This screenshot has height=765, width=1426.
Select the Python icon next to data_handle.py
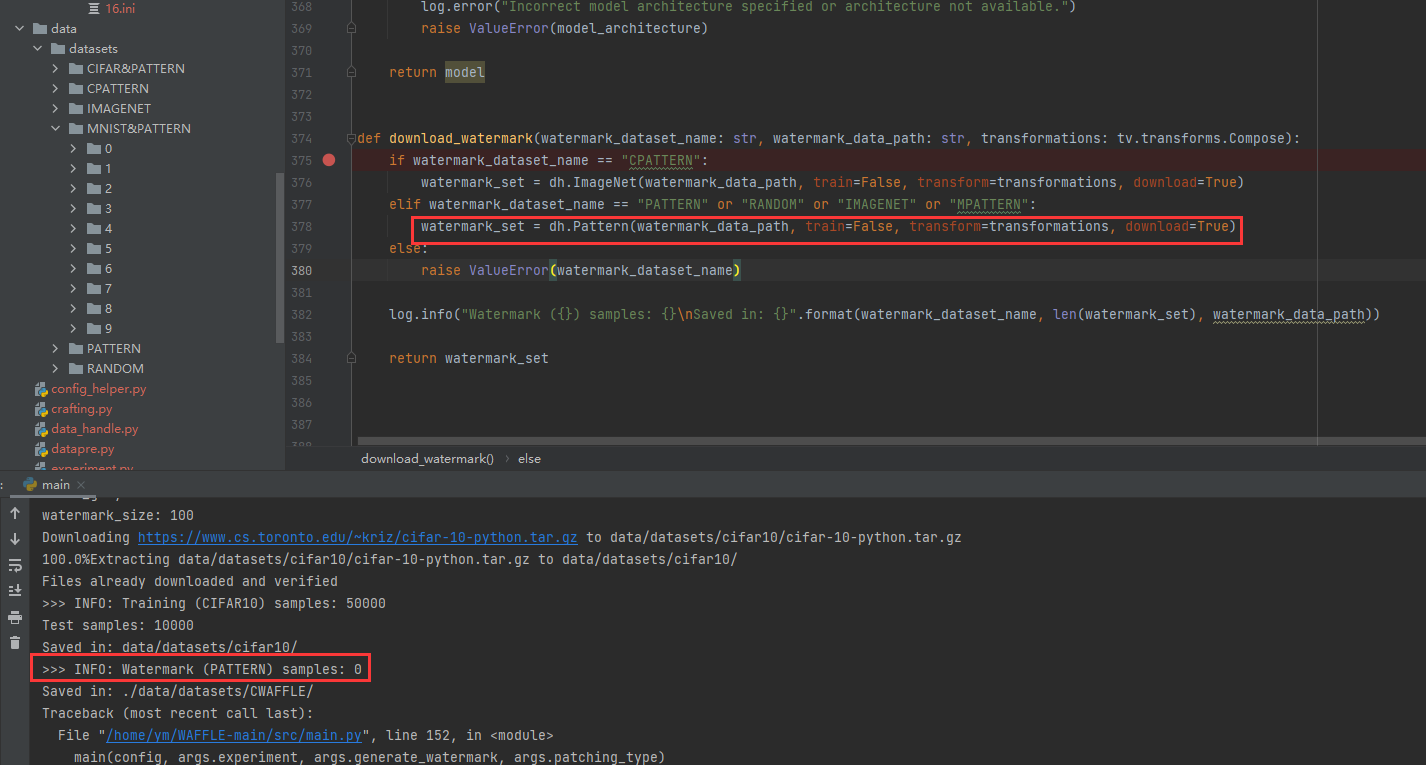tap(41, 428)
